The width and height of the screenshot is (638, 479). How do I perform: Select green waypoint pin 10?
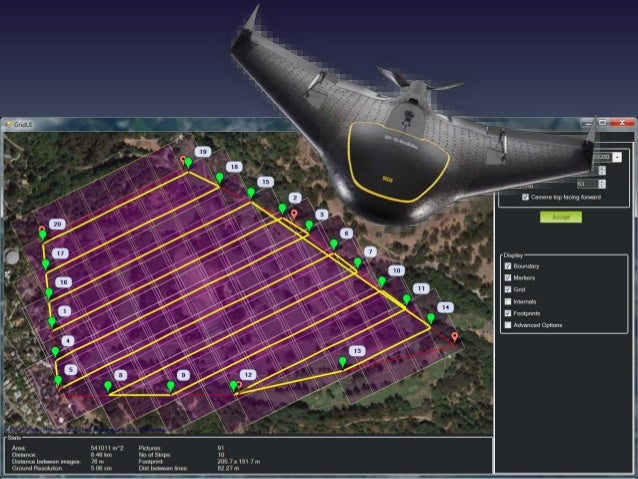pos(382,281)
